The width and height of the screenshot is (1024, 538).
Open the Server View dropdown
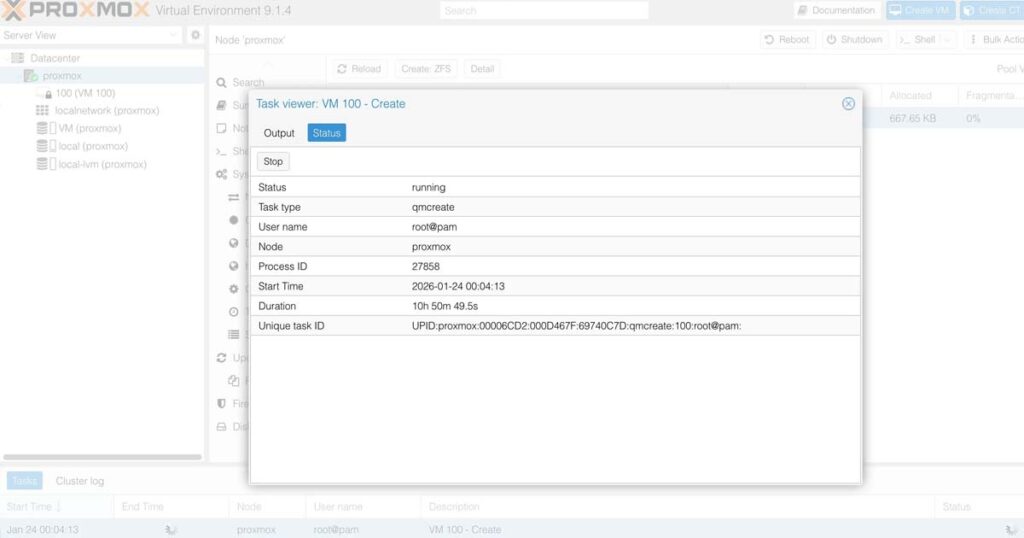coord(91,35)
